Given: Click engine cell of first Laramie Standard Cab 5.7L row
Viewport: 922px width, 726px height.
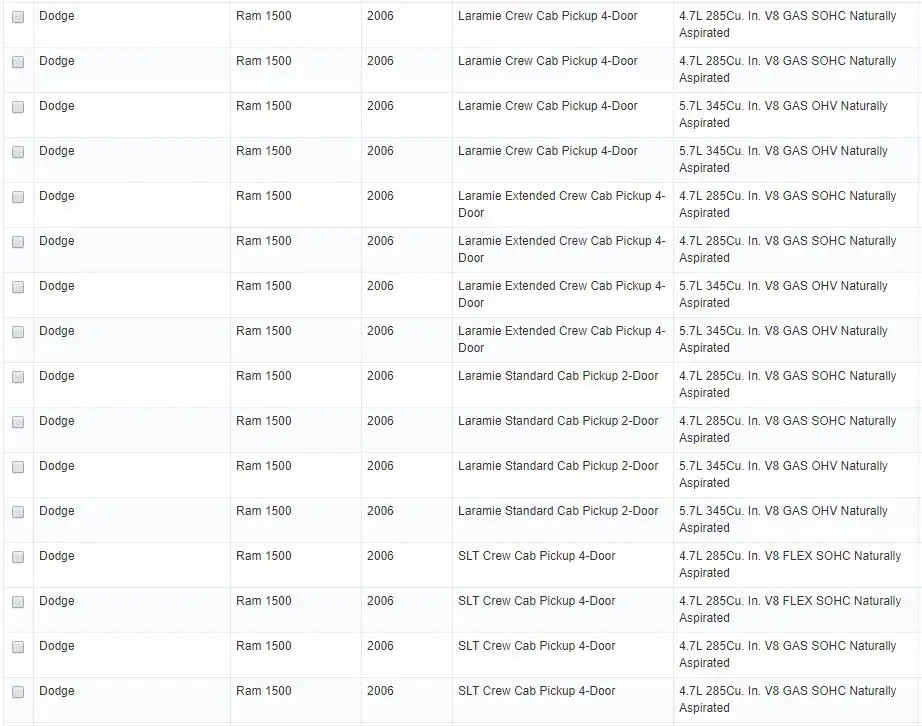Looking at the screenshot, I should point(796,474).
